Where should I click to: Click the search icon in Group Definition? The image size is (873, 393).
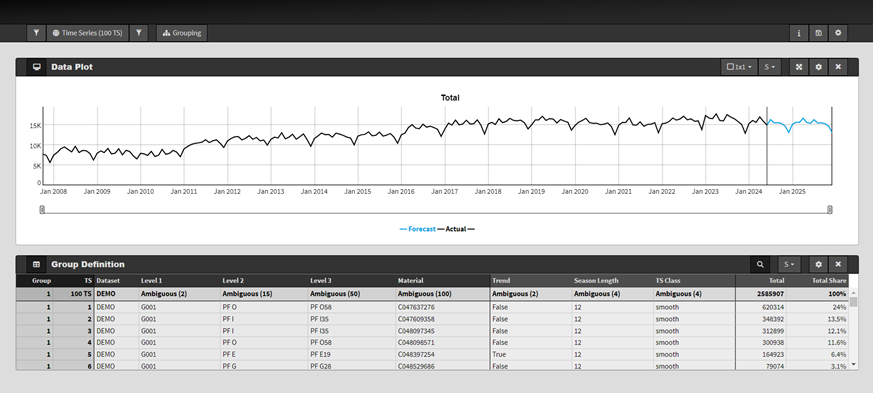tap(760, 264)
